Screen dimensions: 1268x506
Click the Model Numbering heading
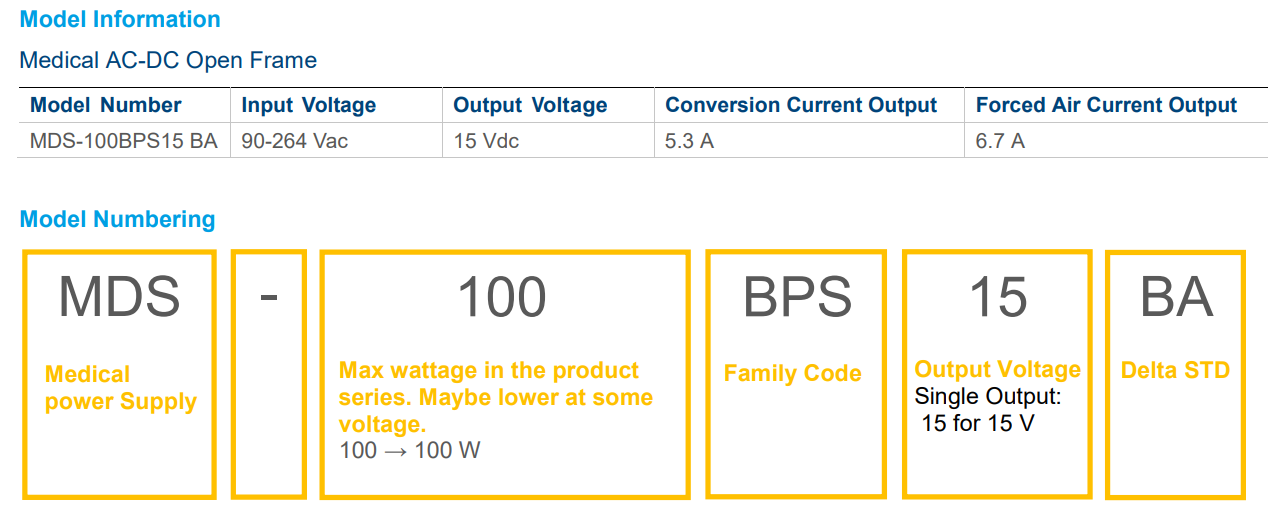pos(117,219)
